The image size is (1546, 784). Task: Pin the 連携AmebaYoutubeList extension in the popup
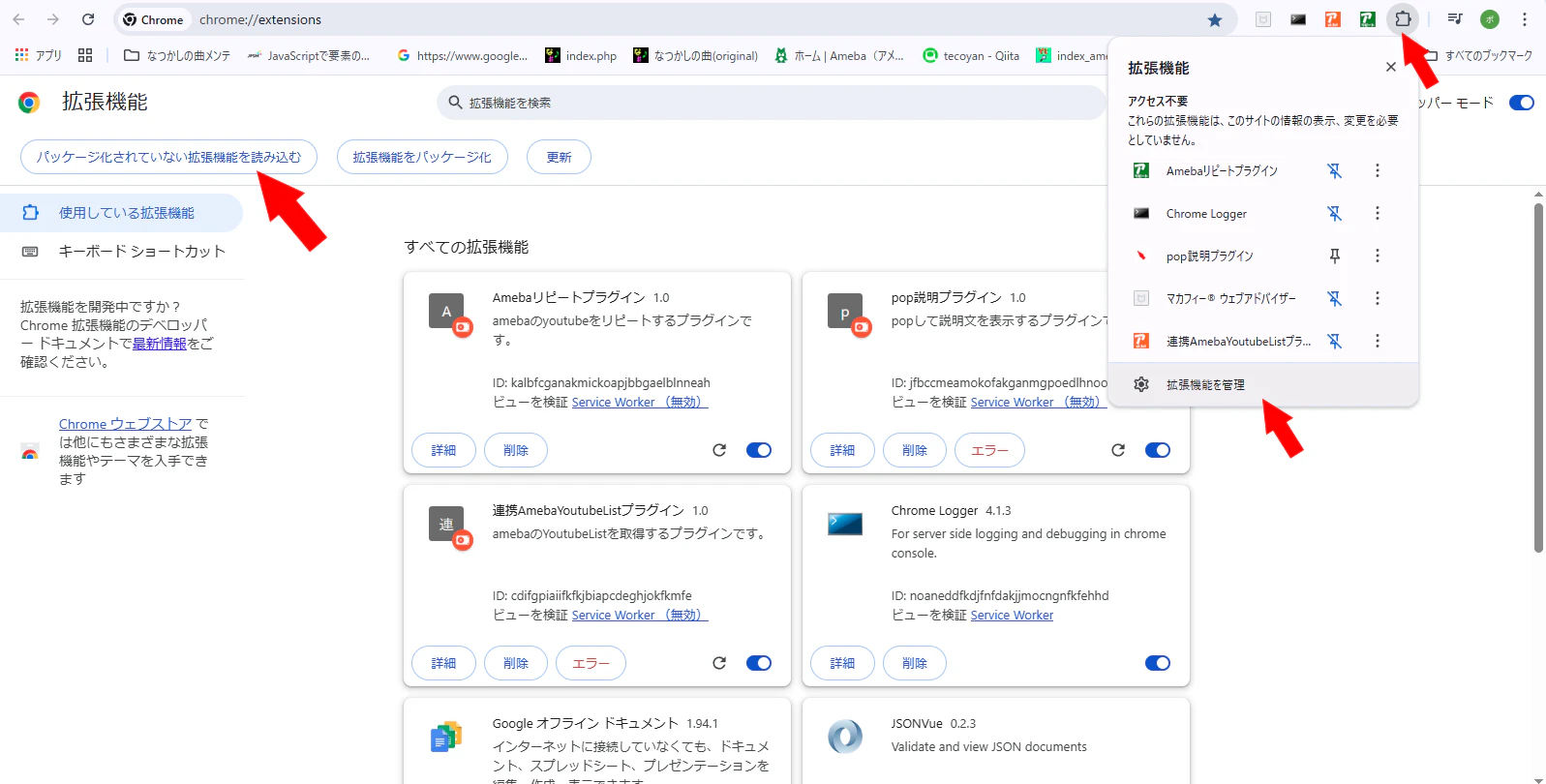pos(1334,341)
